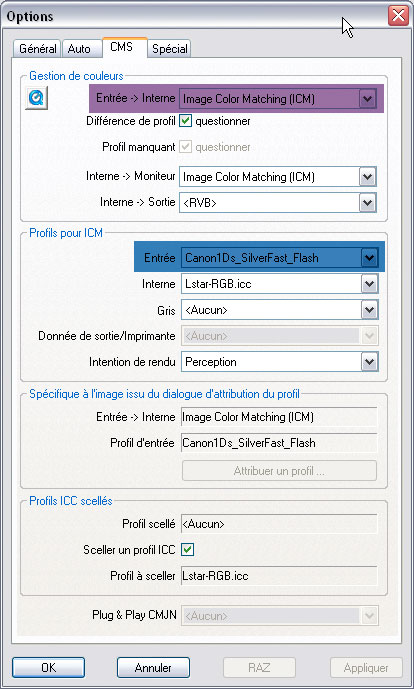The width and height of the screenshot is (414, 689).
Task: Open the Interne -> Sortie RVB dropdown
Action: pyautogui.click(x=278, y=203)
